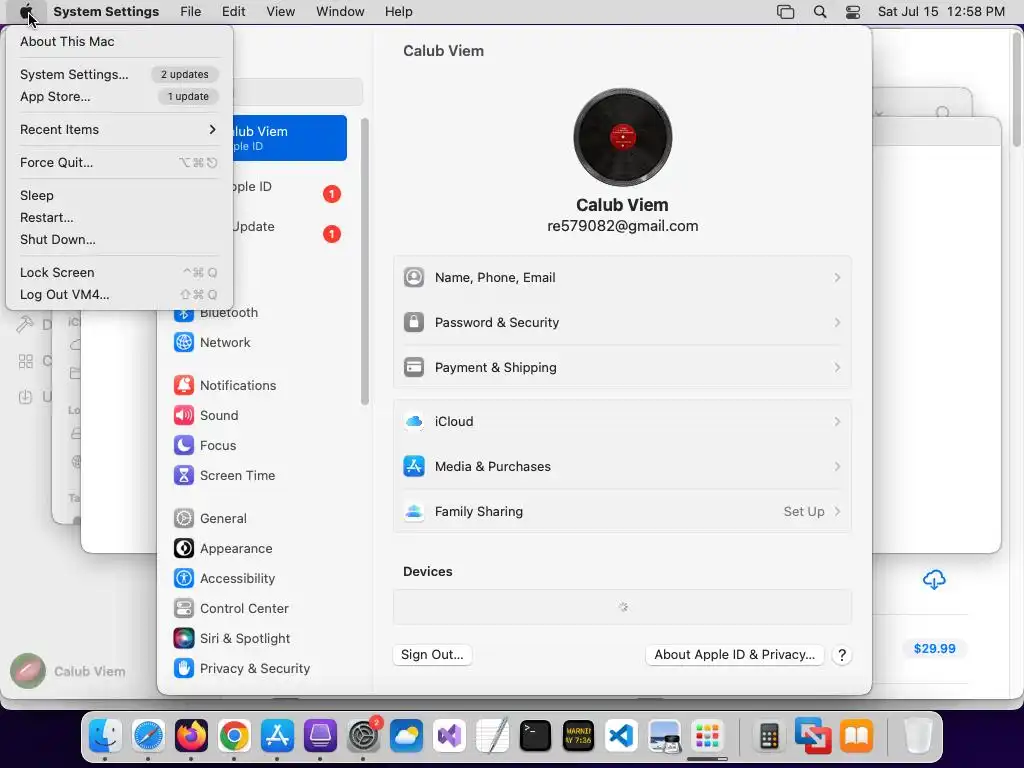1024x768 pixels.
Task: Select Network in the settings sidebar
Action: click(259, 343)
